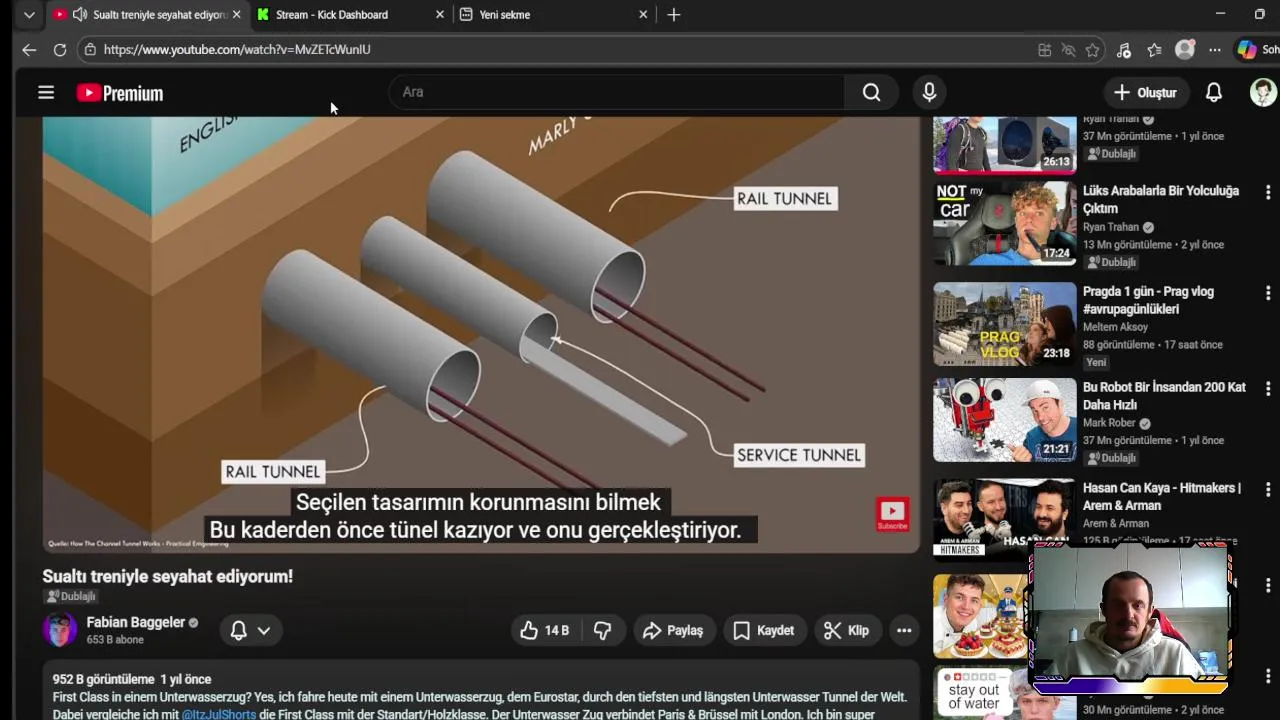This screenshot has height=720, width=1280.
Task: Open YouTube notifications bell
Action: pos(1213,92)
